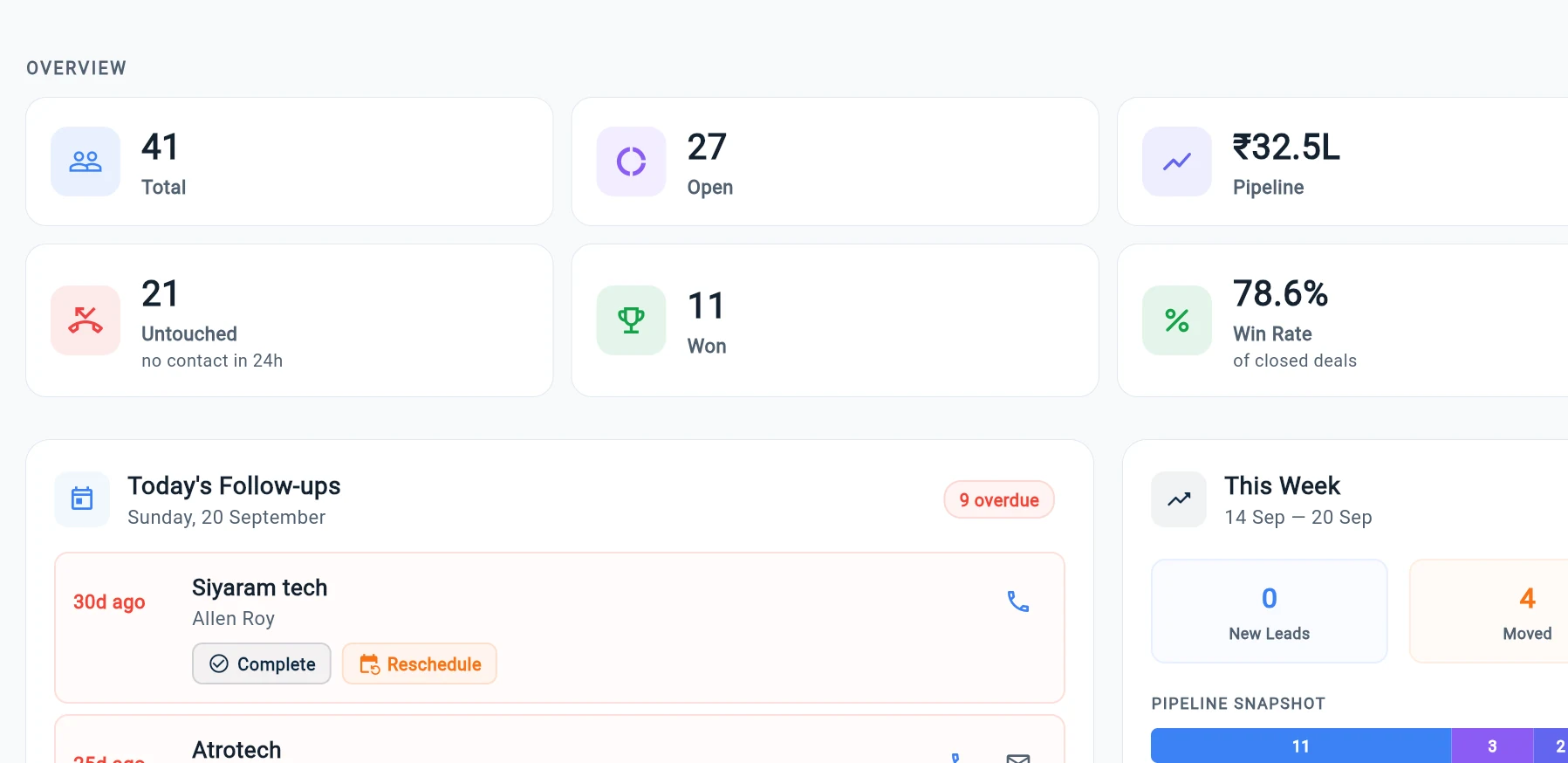Viewport: 1568px width, 763px height.
Task: Click the Sunday, 20 September date text
Action: [226, 517]
